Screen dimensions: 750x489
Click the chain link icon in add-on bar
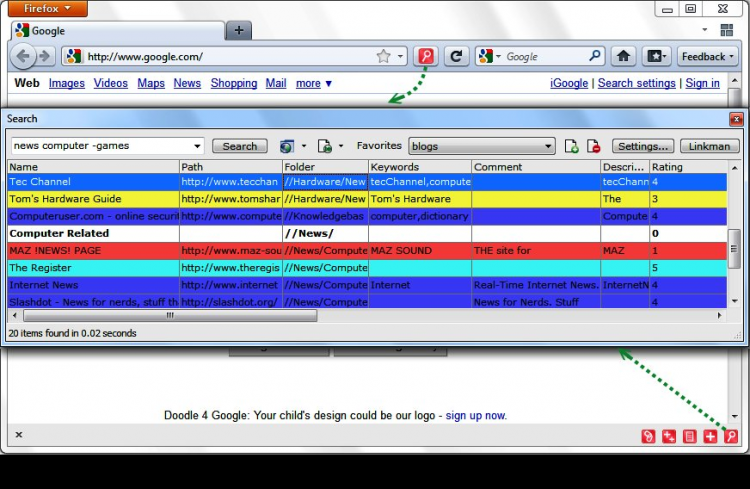click(x=648, y=436)
